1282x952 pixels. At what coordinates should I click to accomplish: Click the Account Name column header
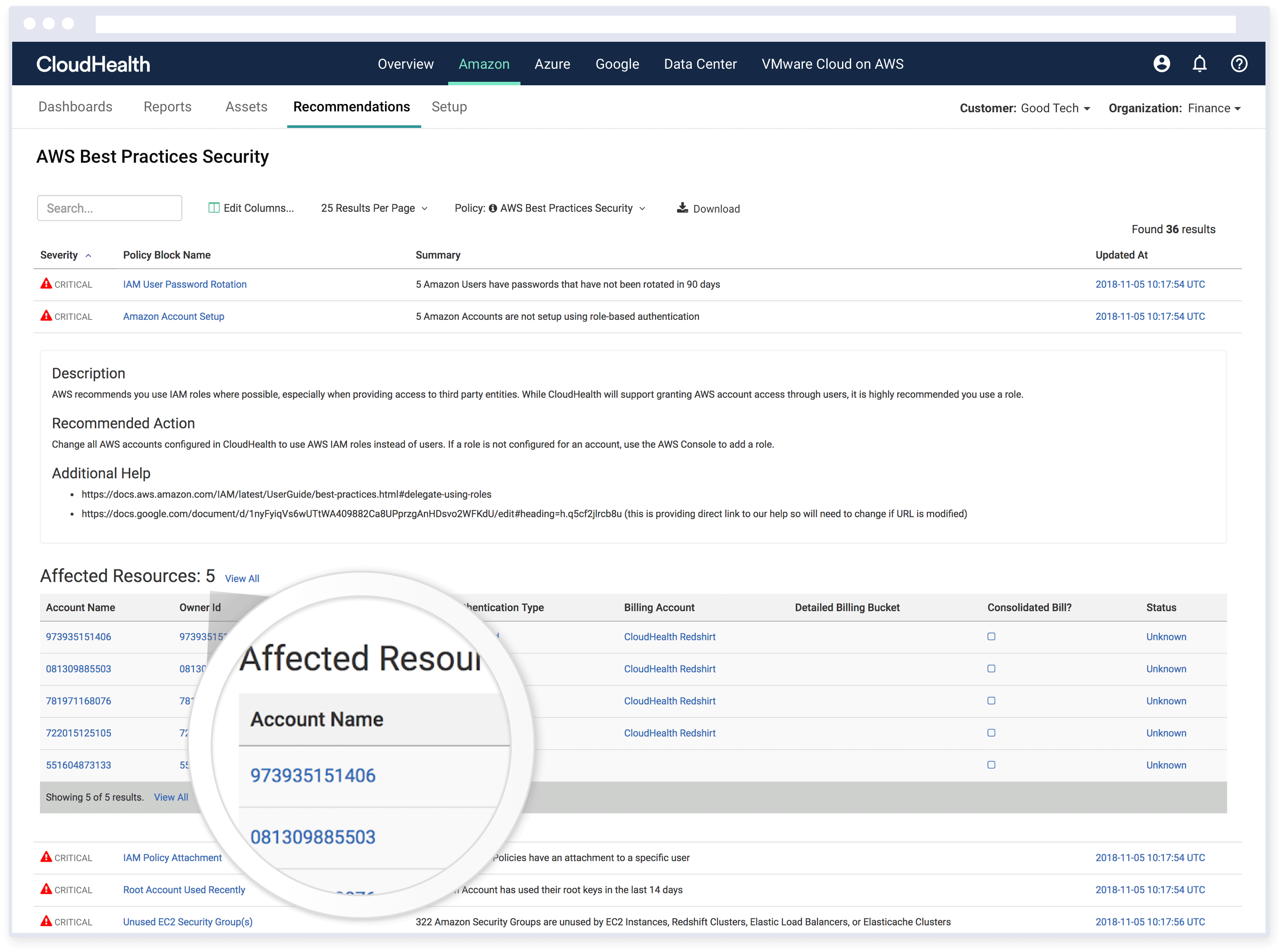coord(80,607)
